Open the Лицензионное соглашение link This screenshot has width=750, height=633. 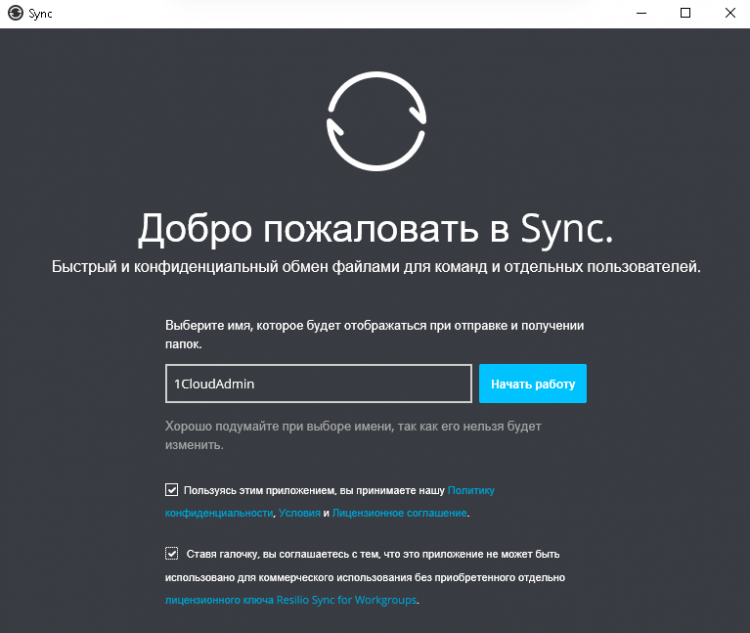[399, 513]
